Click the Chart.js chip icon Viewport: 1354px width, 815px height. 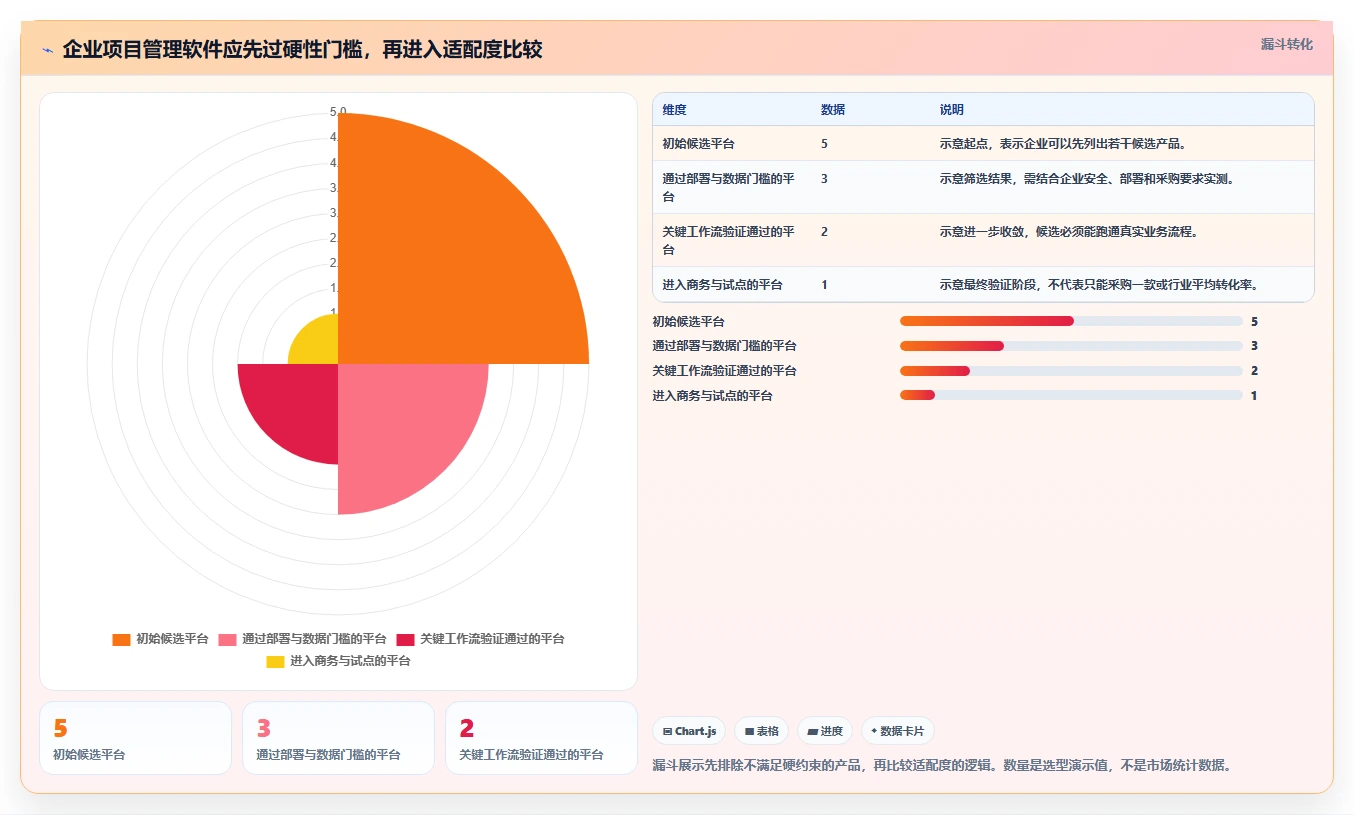(x=667, y=732)
